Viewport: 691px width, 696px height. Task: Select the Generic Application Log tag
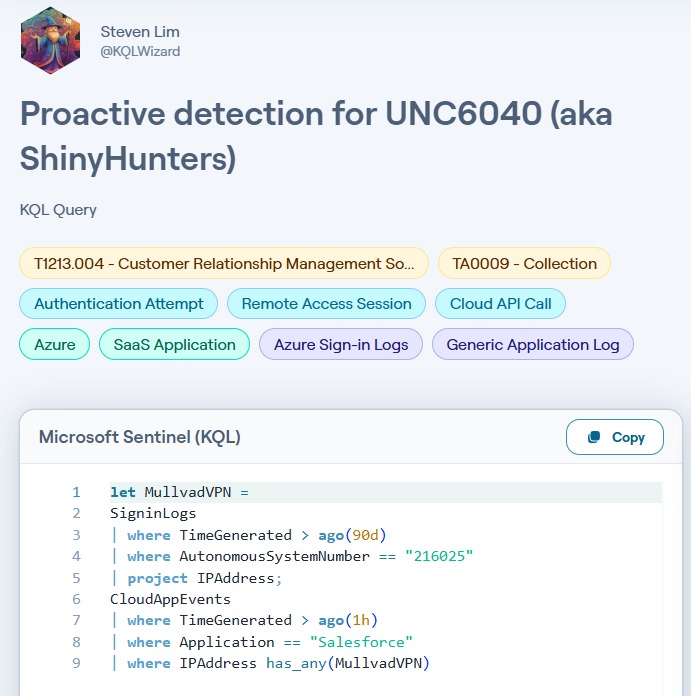point(533,344)
